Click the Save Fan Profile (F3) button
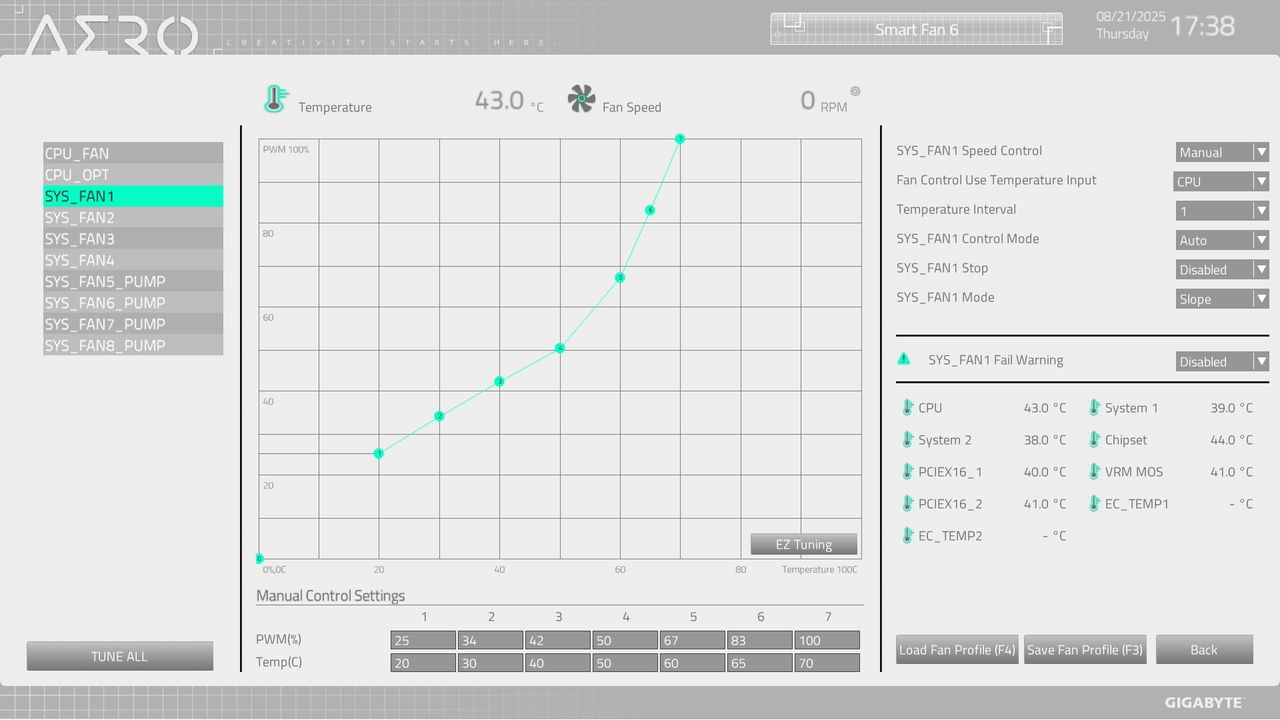This screenshot has width=1280, height=720. 1085,649
